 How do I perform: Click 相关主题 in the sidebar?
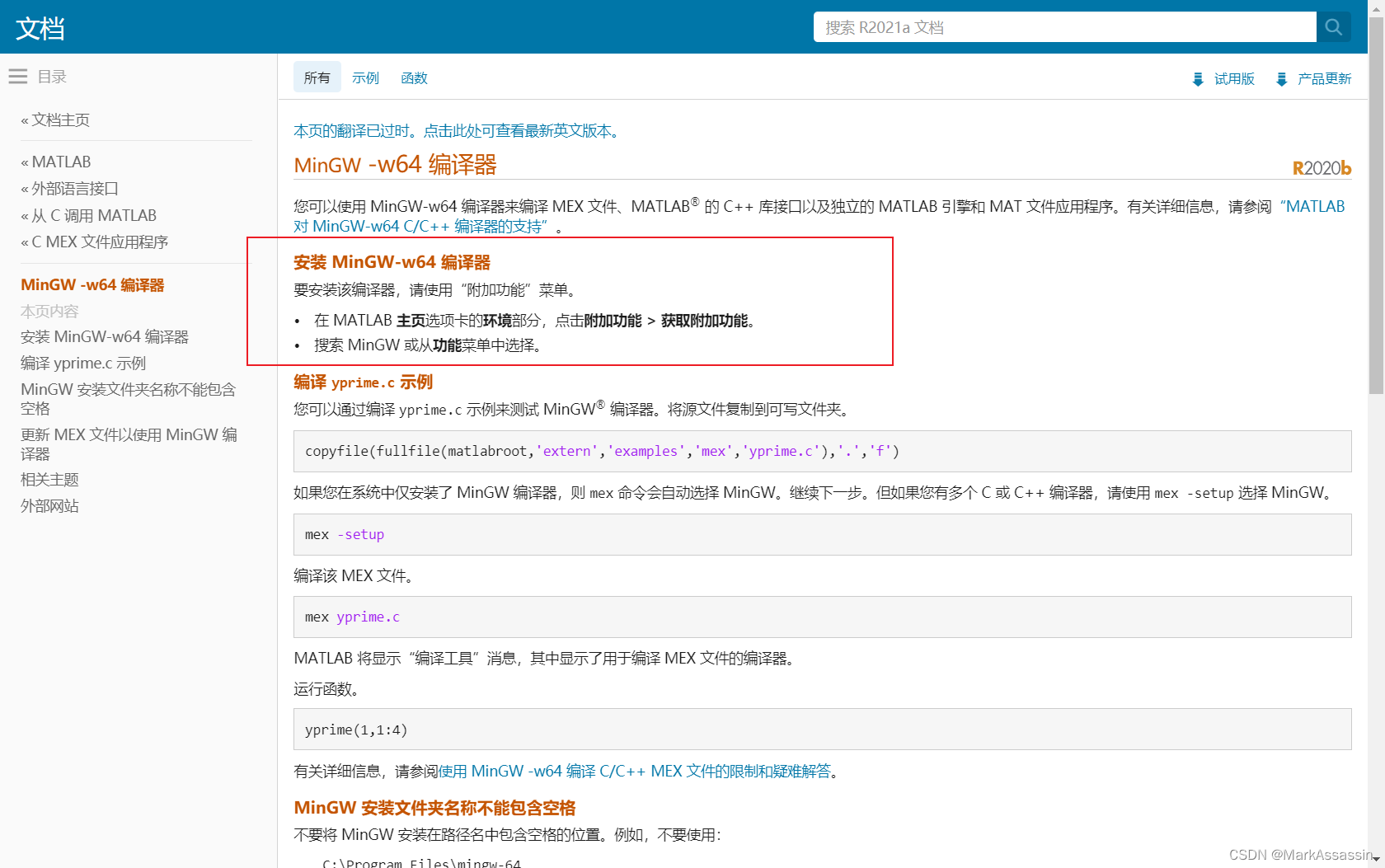49,479
